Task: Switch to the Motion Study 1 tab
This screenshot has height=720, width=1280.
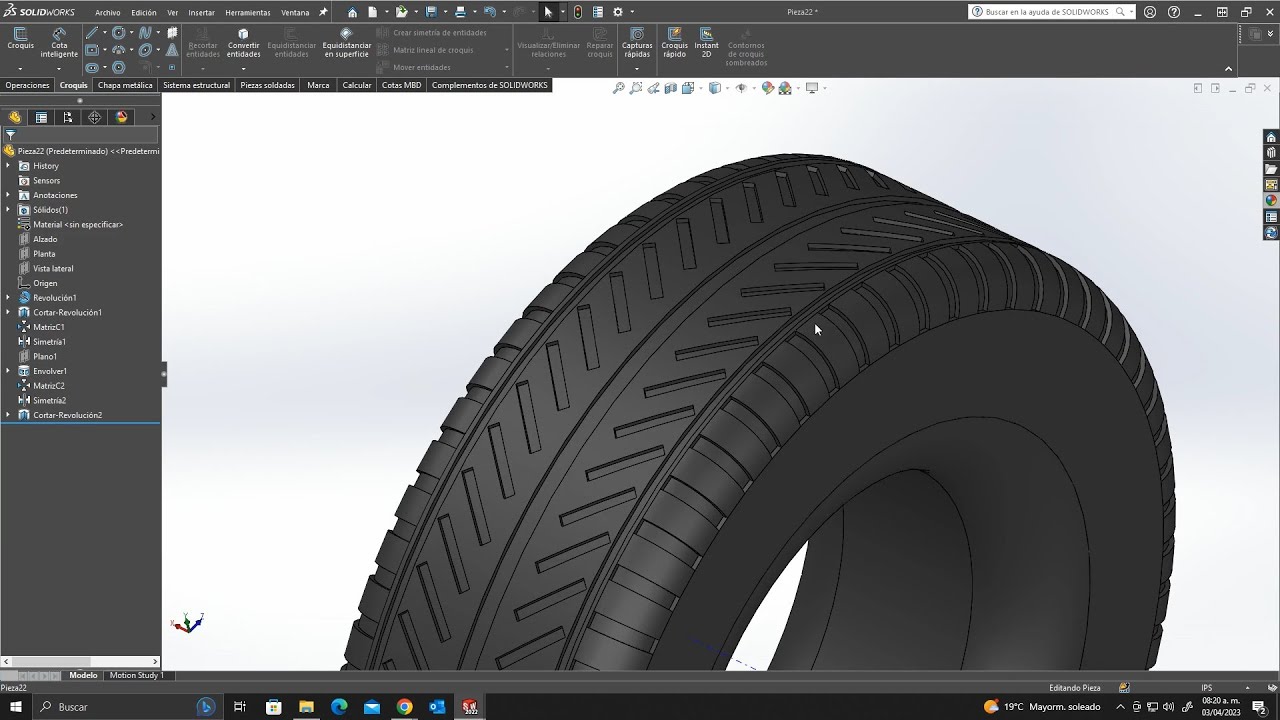Action: coord(136,675)
